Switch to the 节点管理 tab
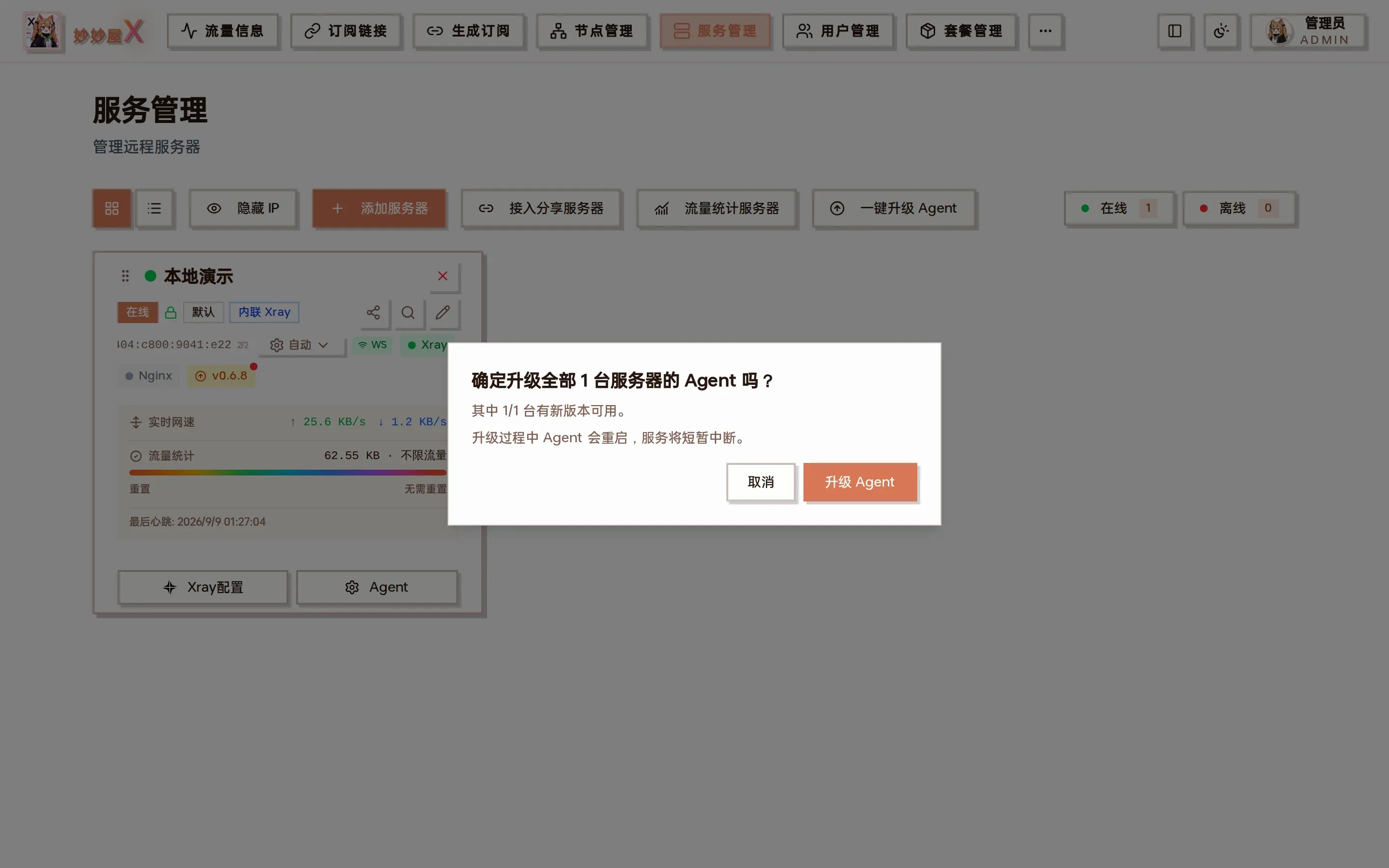The width and height of the screenshot is (1389, 868). pos(592,31)
